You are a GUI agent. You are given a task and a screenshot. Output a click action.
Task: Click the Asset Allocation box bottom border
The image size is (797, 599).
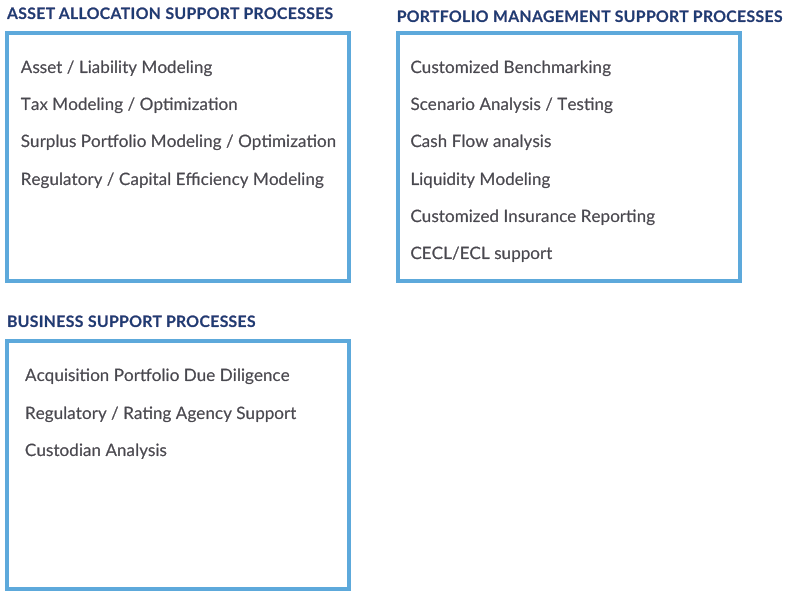pos(178,280)
